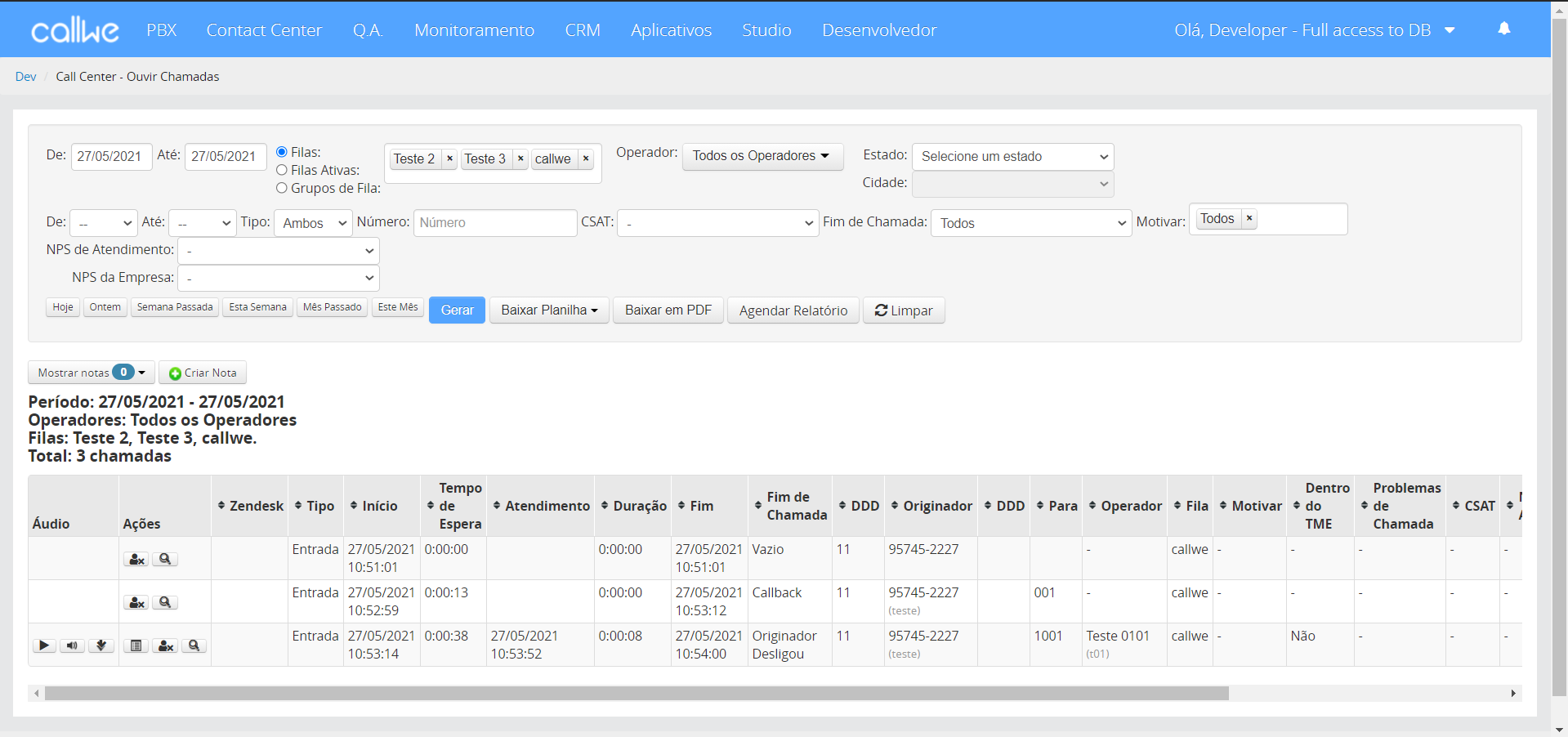This screenshot has height=737, width=1568.
Task: Open the Contact Center menu
Action: 264,30
